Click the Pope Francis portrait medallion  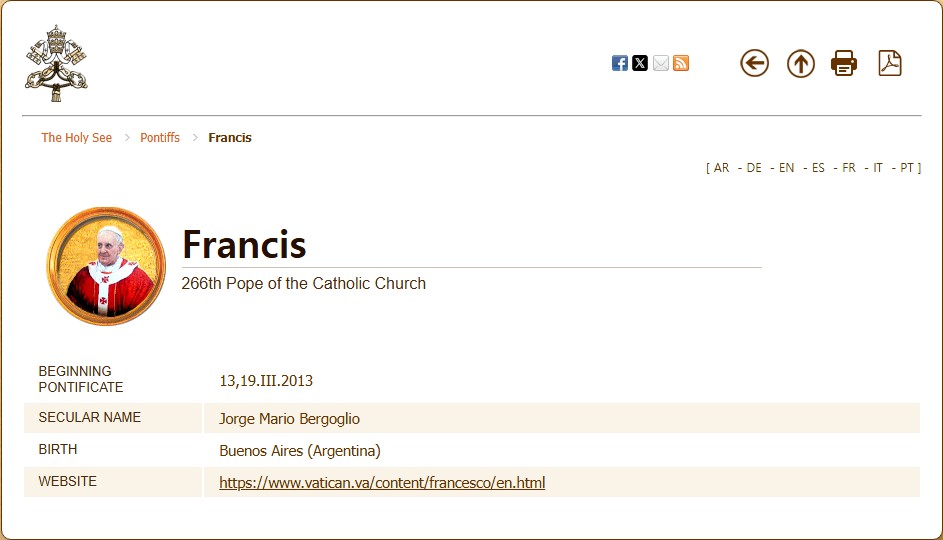(x=106, y=266)
